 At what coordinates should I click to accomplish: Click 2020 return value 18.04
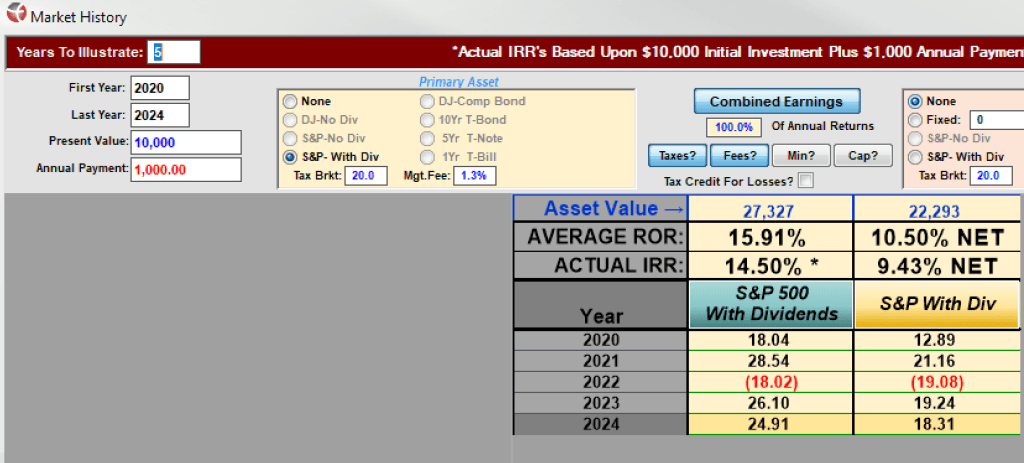(770, 340)
